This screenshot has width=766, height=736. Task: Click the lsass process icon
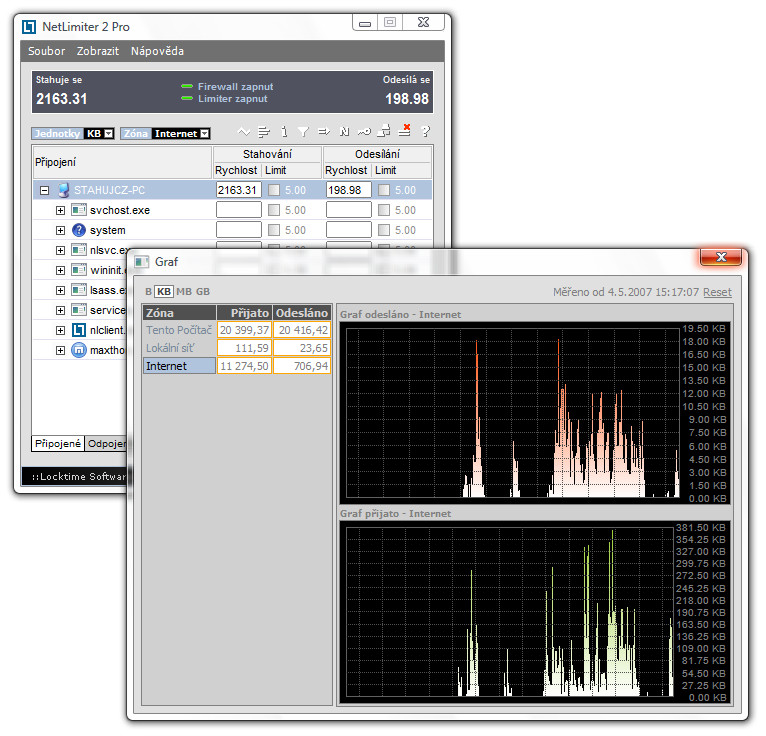coord(79,290)
